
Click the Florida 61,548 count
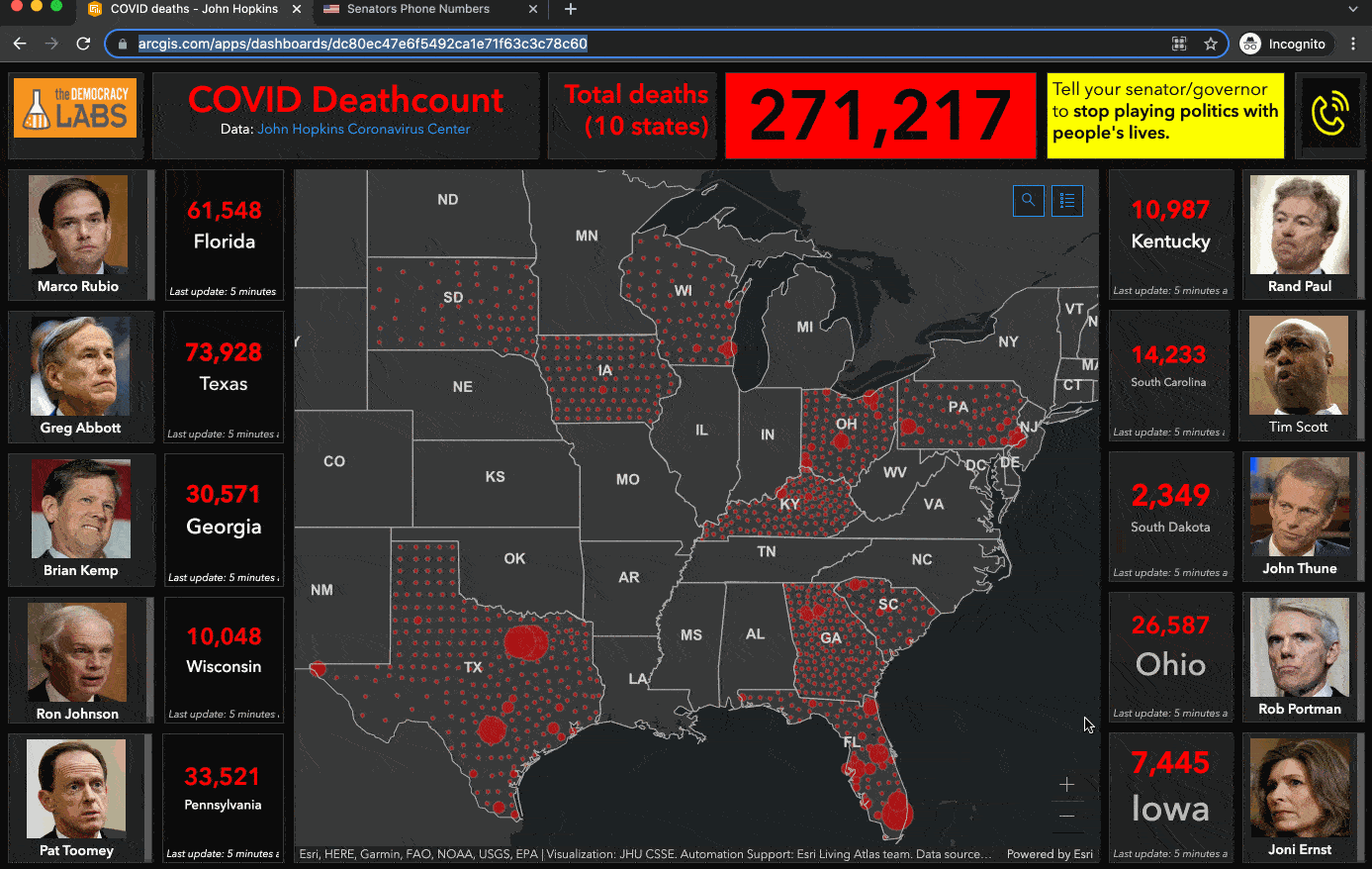[225, 210]
